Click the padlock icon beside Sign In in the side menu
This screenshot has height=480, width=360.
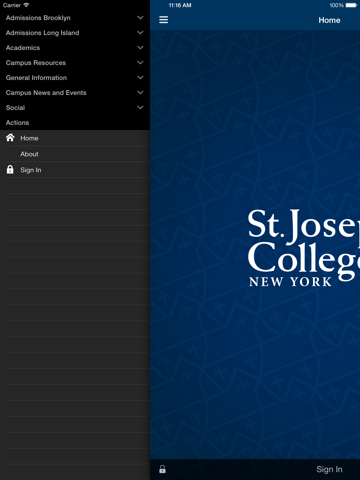pos(10,169)
